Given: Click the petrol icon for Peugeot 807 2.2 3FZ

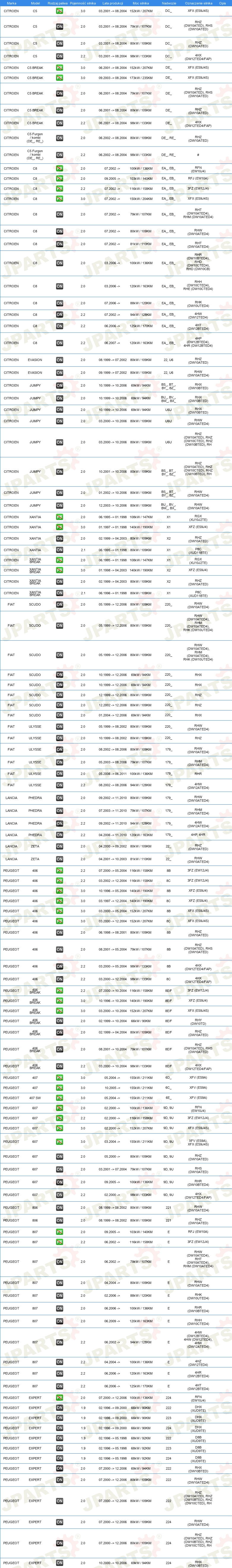Looking at the screenshot, I should point(60,1242).
